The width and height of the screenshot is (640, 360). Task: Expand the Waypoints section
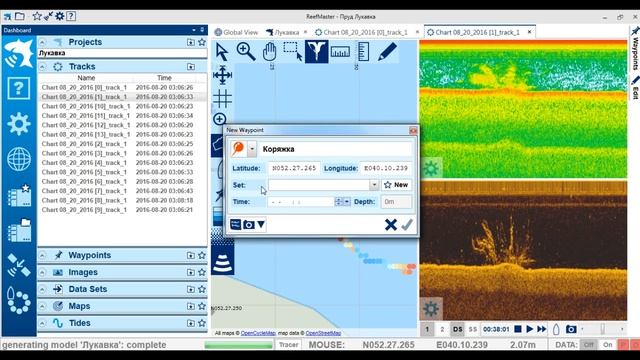(42, 256)
